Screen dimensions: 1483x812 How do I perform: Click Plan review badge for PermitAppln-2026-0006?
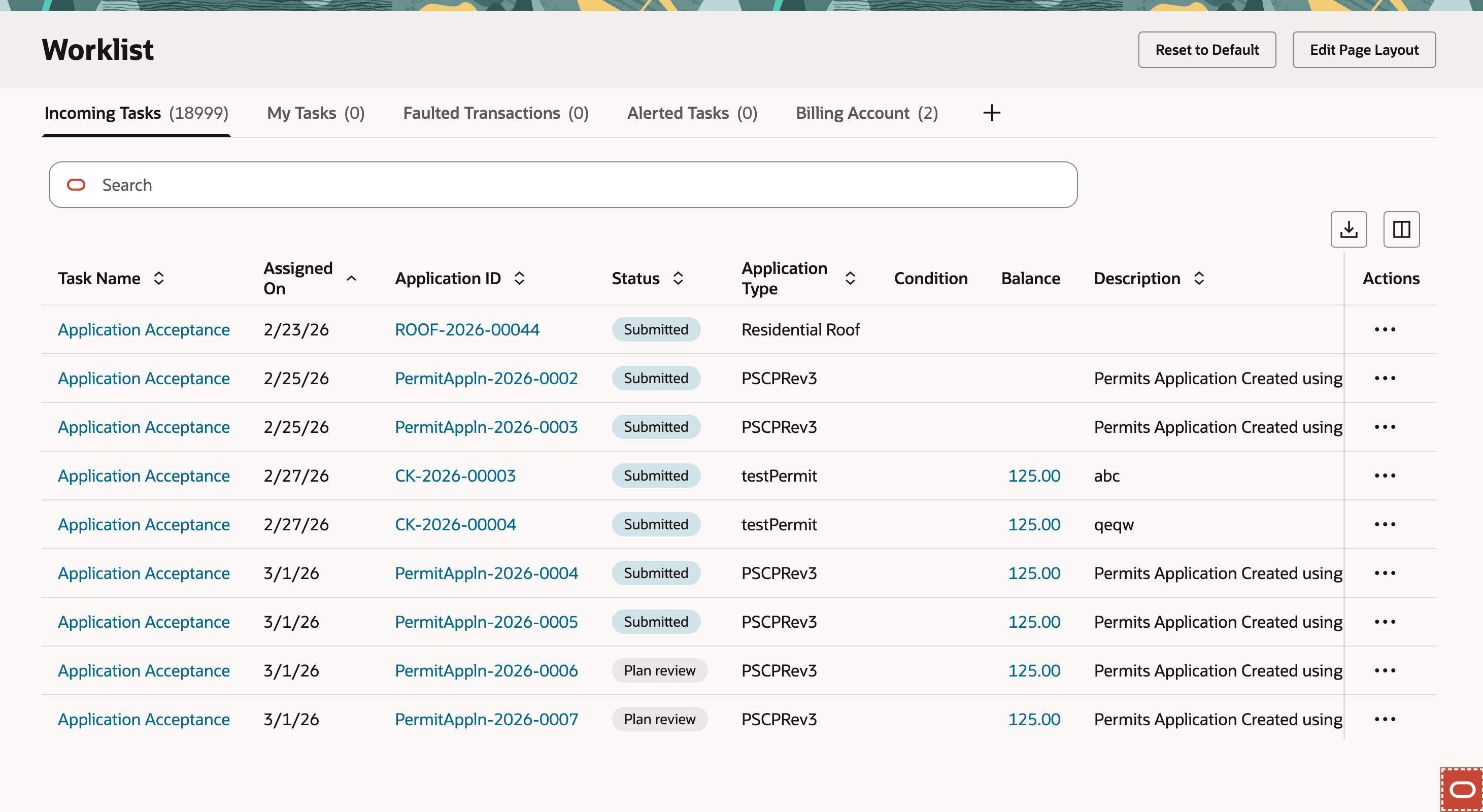(x=659, y=670)
